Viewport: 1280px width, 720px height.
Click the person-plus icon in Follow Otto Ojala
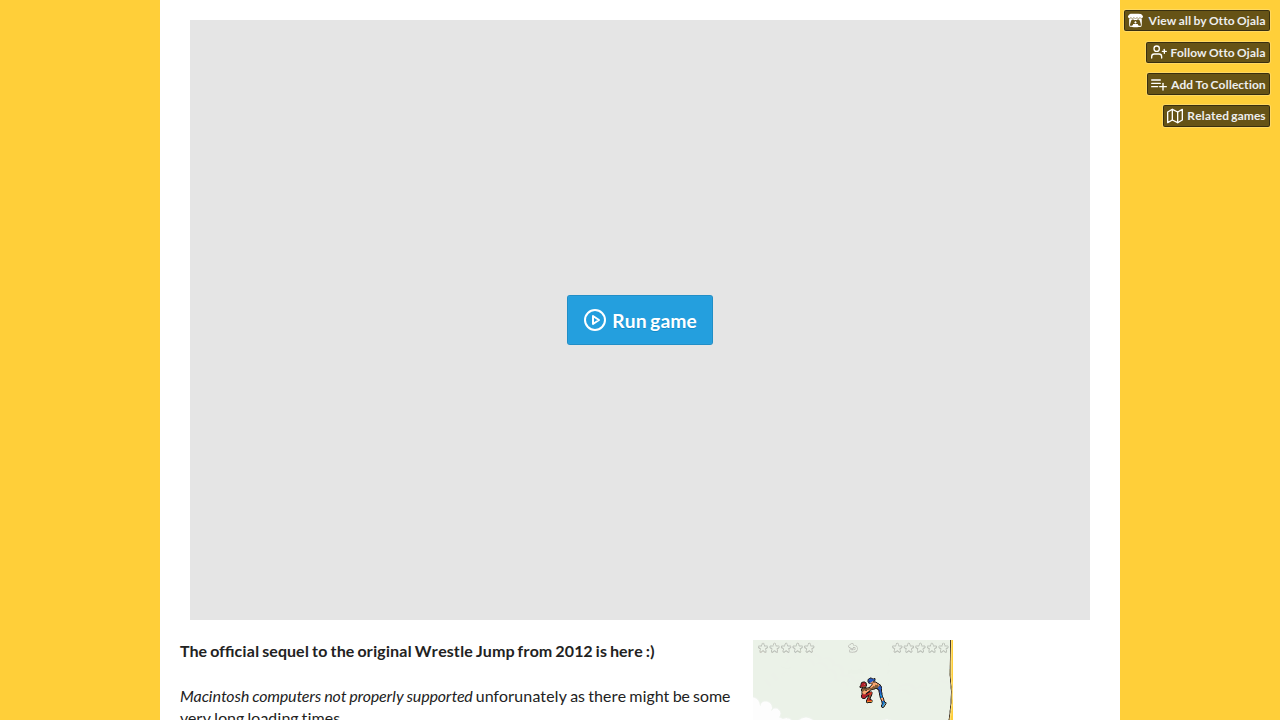(x=1158, y=53)
